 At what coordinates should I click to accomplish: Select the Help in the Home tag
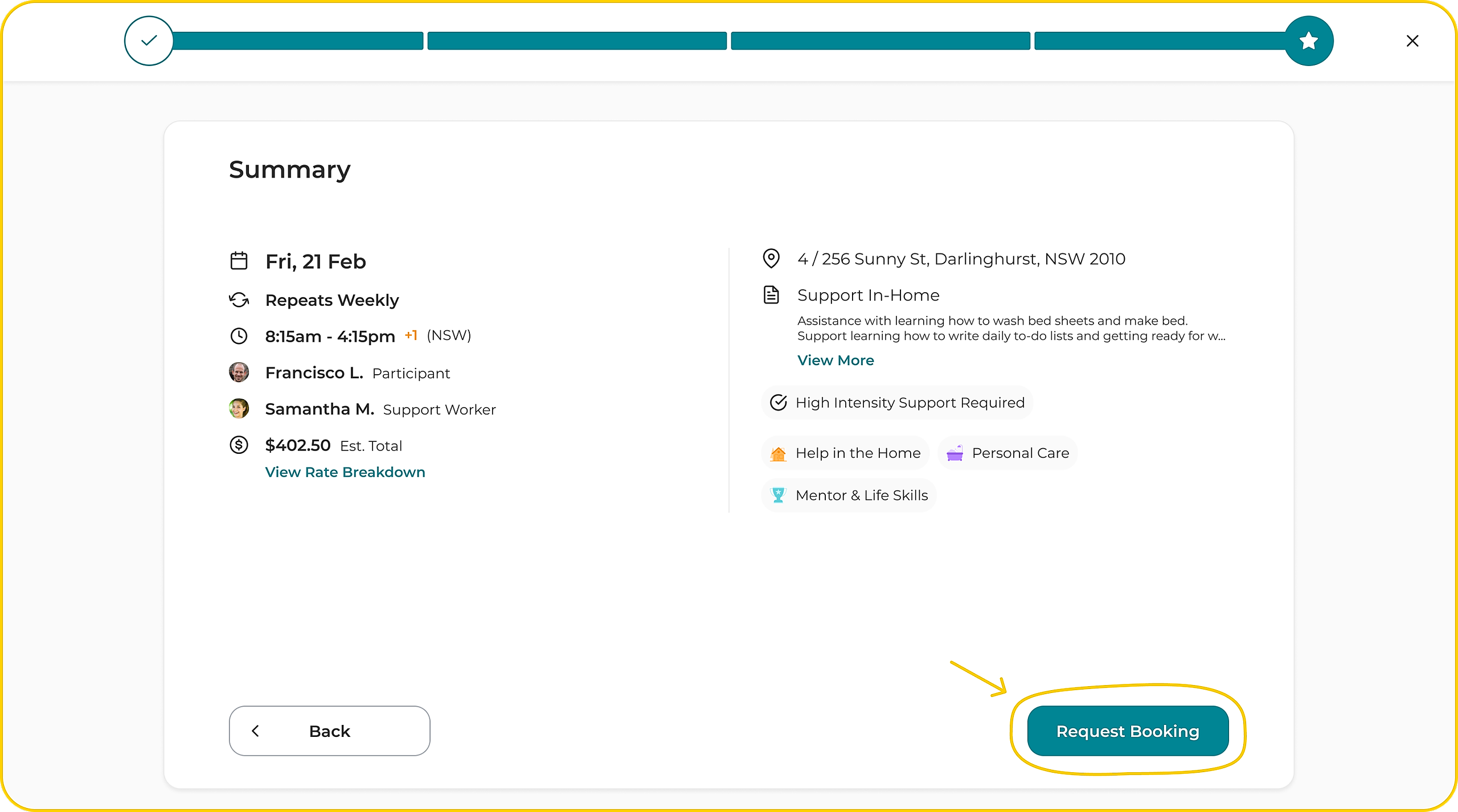[x=845, y=453]
